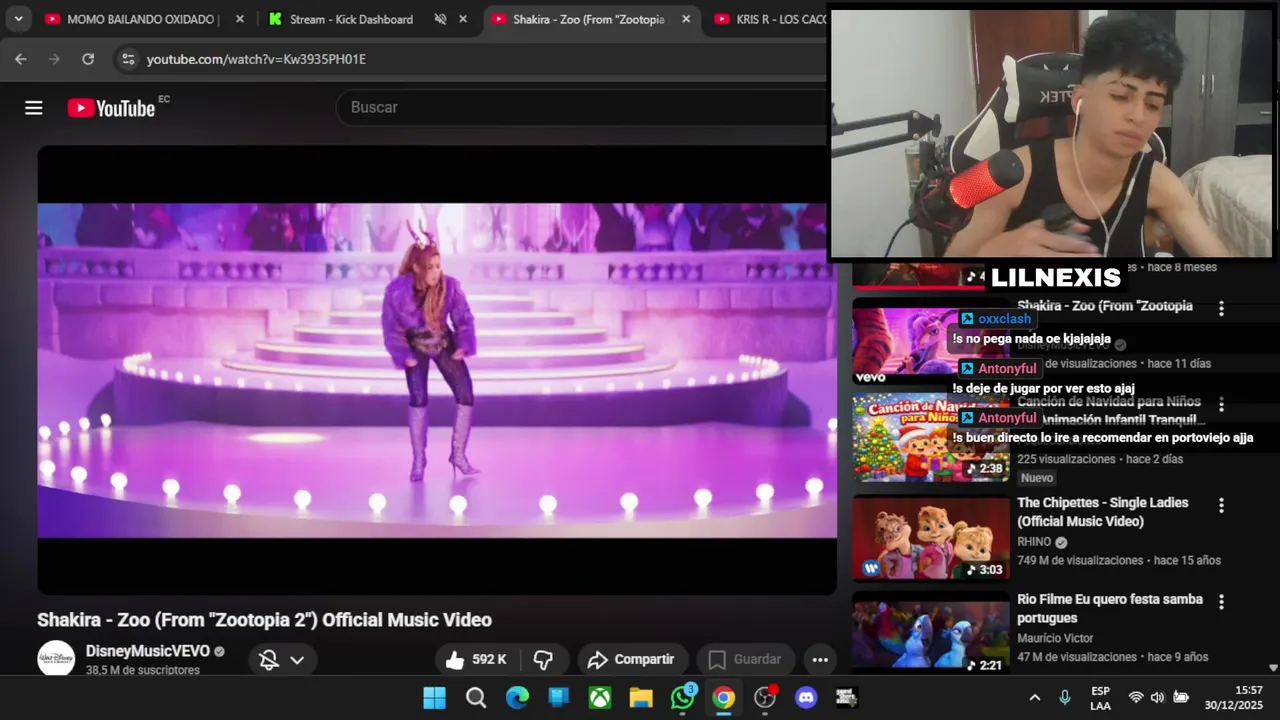Share the video with Compartir
1280x720 pixels.
point(632,659)
